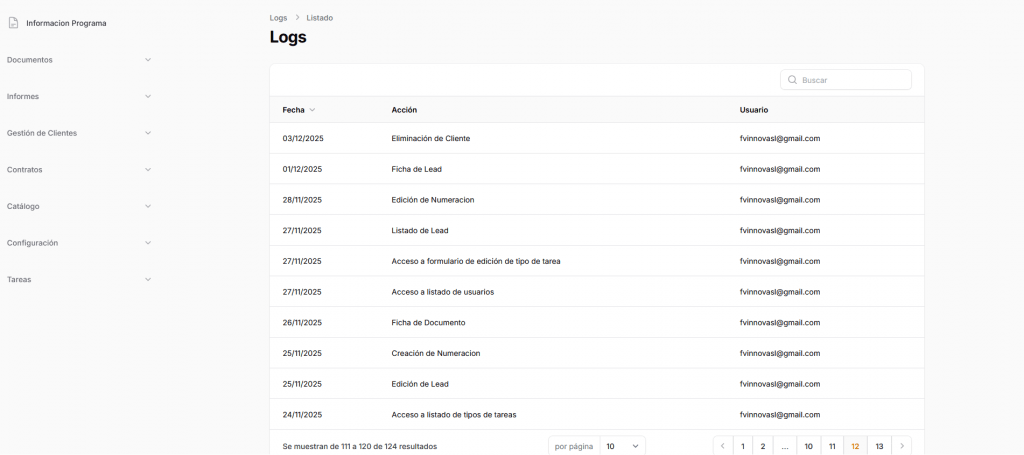
Task: Open the Configuración menu
Action: point(148,243)
